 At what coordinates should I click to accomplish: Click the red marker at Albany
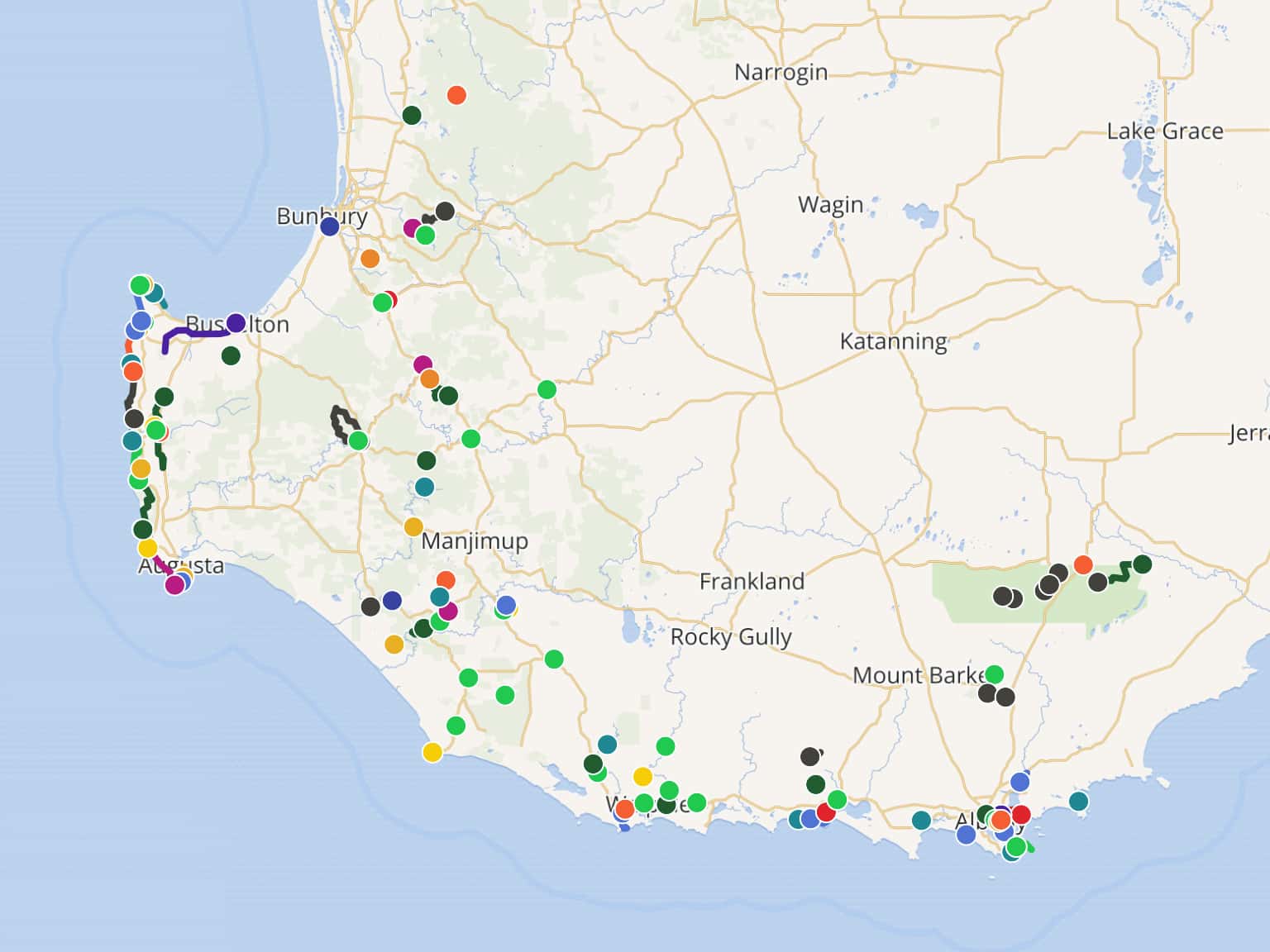pos(1021,814)
